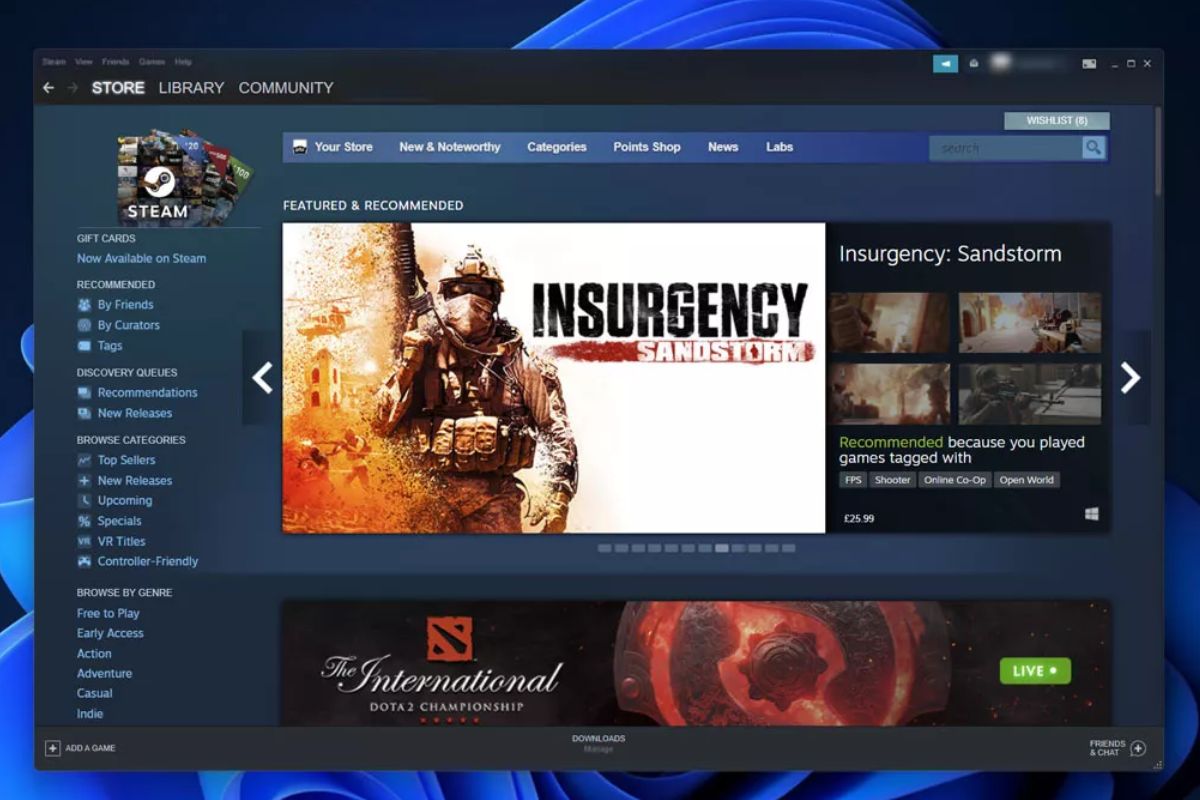Click the FPS tag
The height and width of the screenshot is (800, 1200).
click(853, 480)
